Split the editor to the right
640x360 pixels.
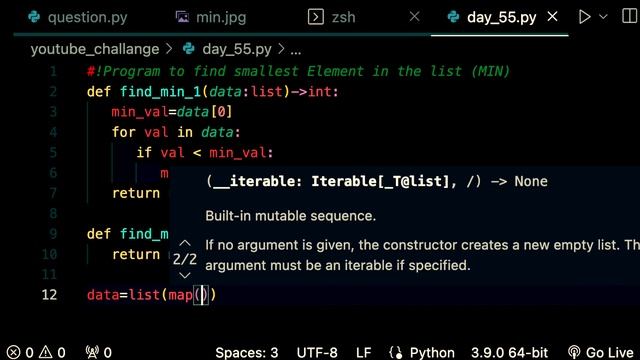click(629, 16)
